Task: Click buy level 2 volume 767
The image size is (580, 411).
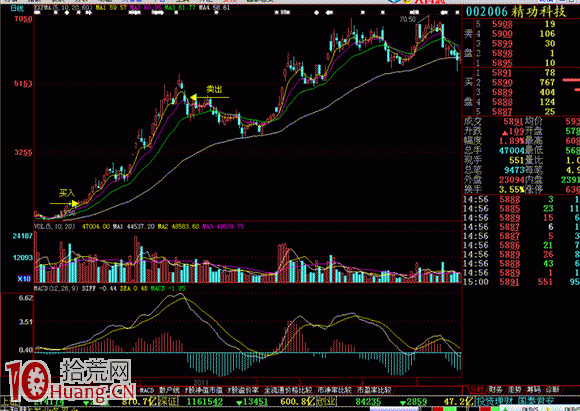Action: [x=547, y=82]
